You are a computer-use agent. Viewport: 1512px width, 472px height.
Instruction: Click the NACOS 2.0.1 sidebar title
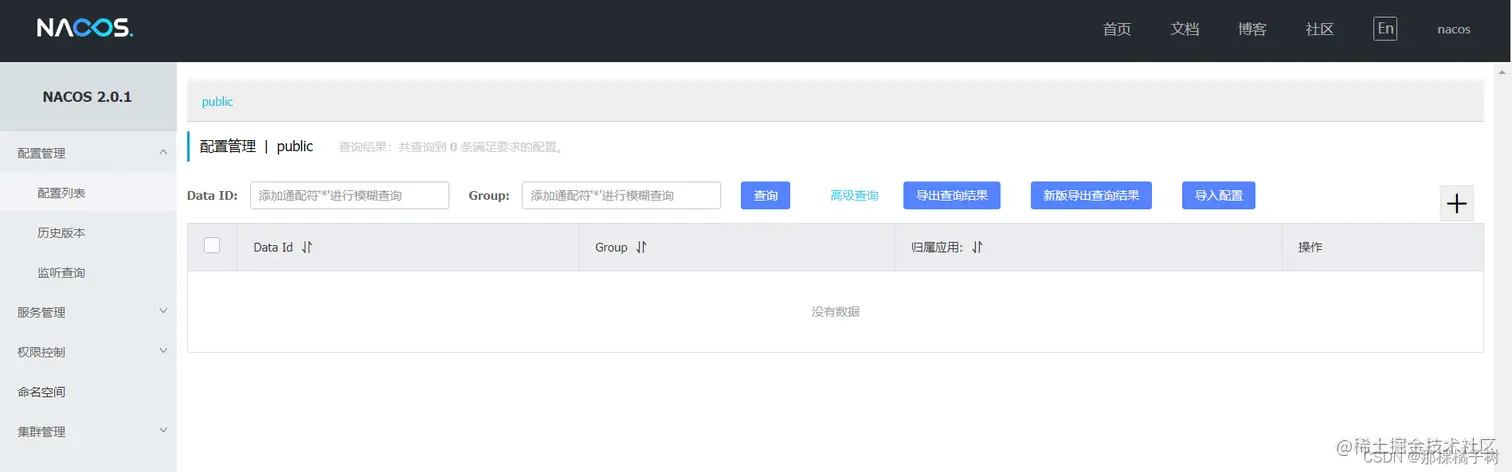pyautogui.click(x=88, y=97)
